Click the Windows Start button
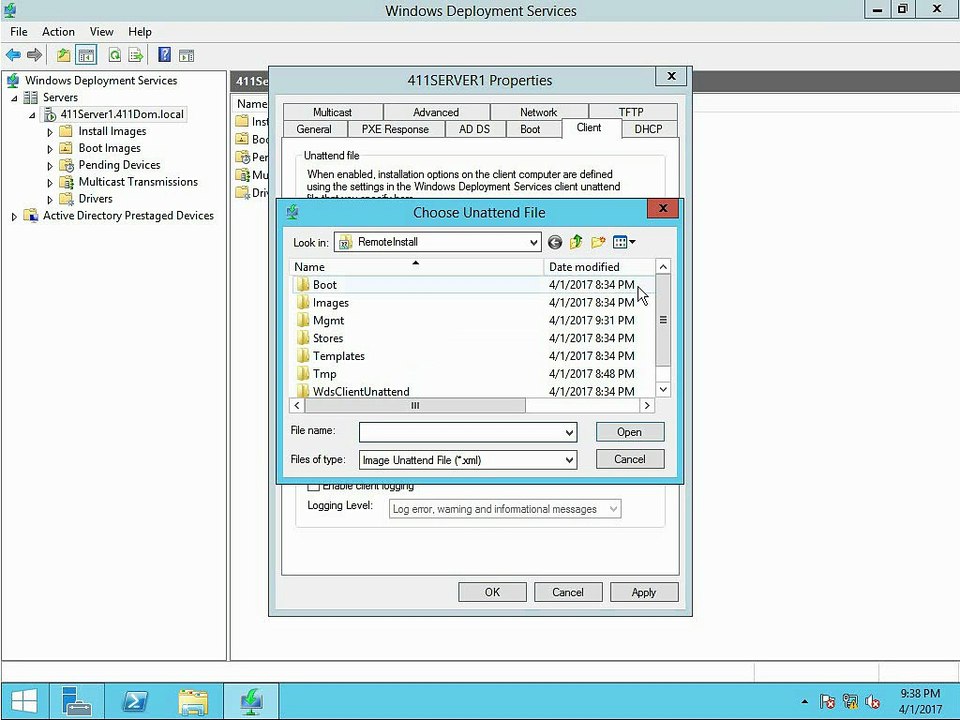 [x=23, y=701]
